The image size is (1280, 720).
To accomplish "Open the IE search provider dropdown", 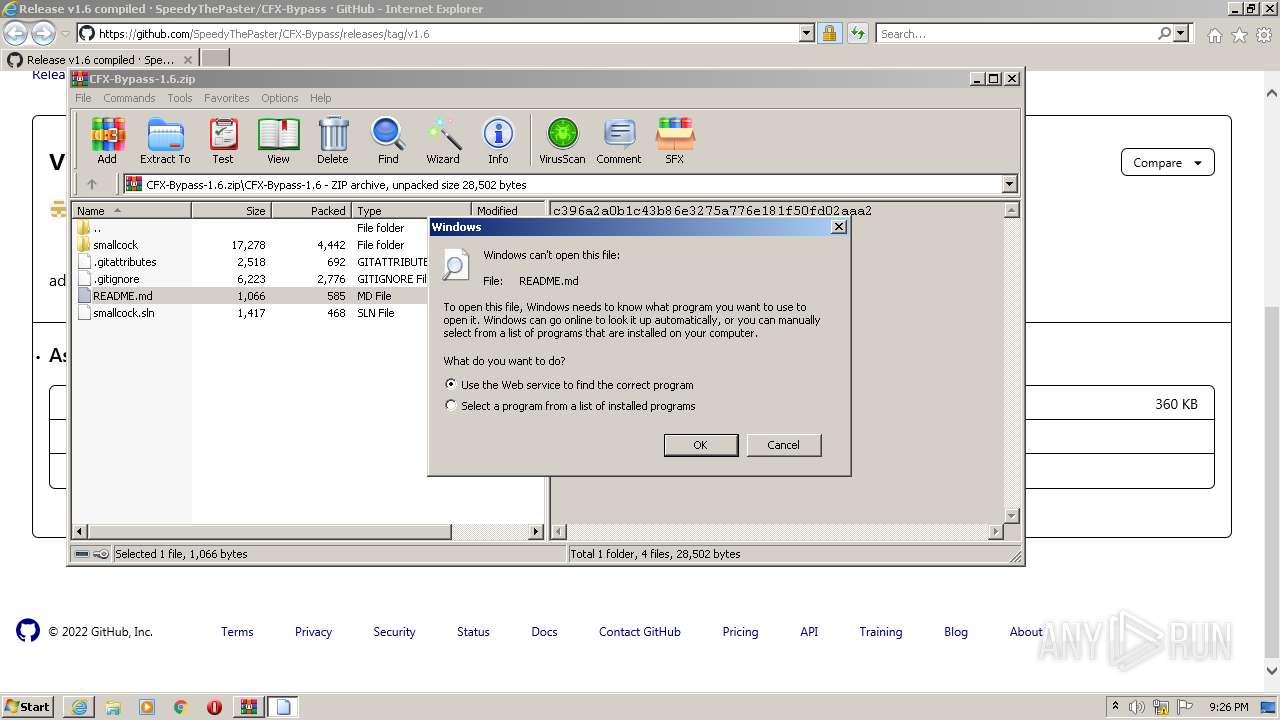I will [1181, 34].
